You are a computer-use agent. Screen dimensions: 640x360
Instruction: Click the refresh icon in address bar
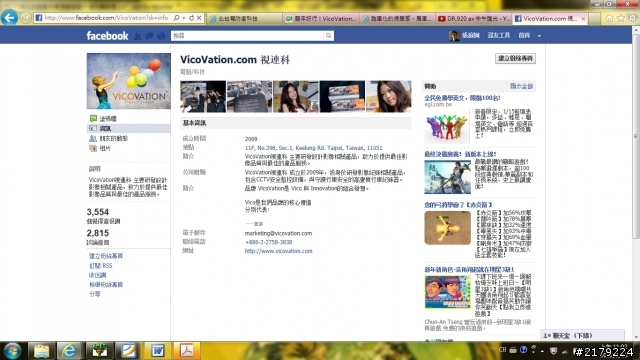point(191,18)
